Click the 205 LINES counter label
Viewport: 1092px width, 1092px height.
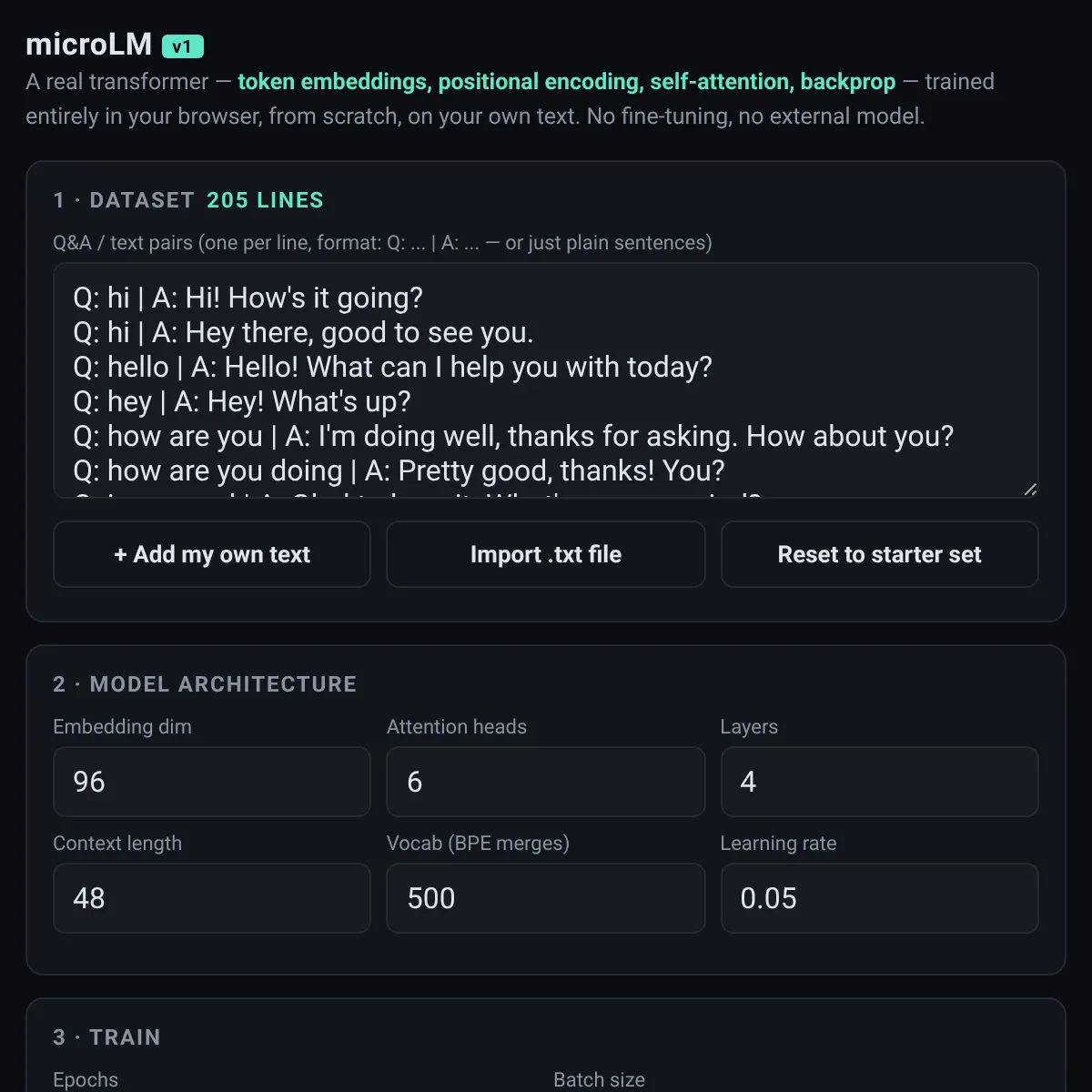tap(265, 200)
